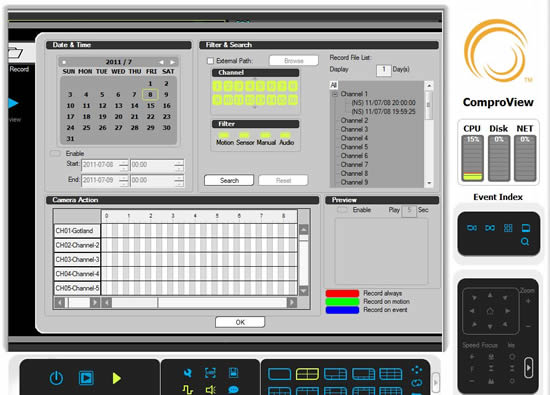Click the power icon in bottom toolbar
Image resolution: width=550 pixels, height=395 pixels.
point(56,378)
